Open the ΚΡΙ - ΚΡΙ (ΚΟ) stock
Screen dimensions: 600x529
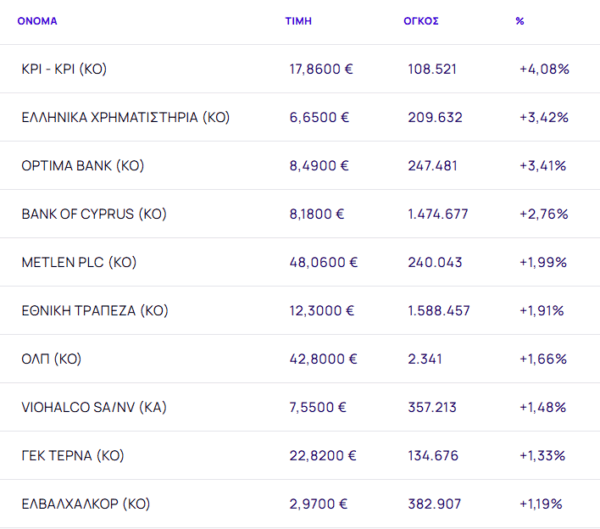click(x=64, y=69)
